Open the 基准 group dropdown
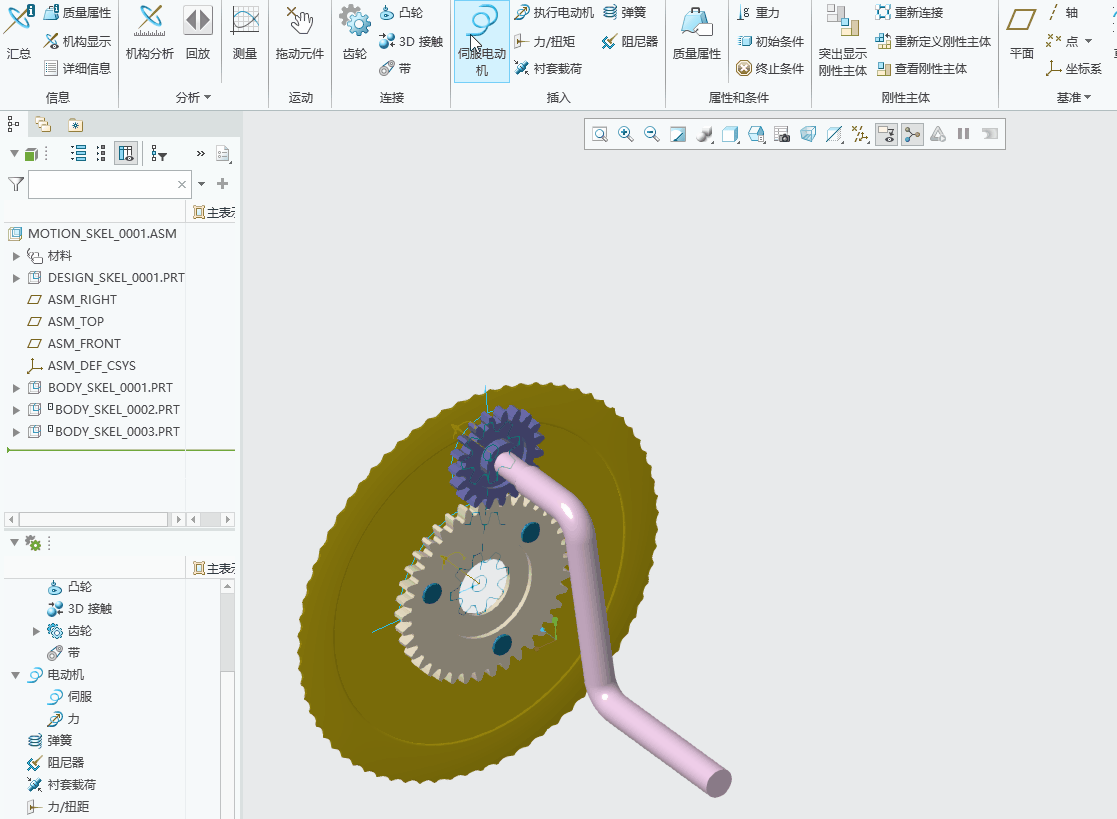 (x=1074, y=98)
